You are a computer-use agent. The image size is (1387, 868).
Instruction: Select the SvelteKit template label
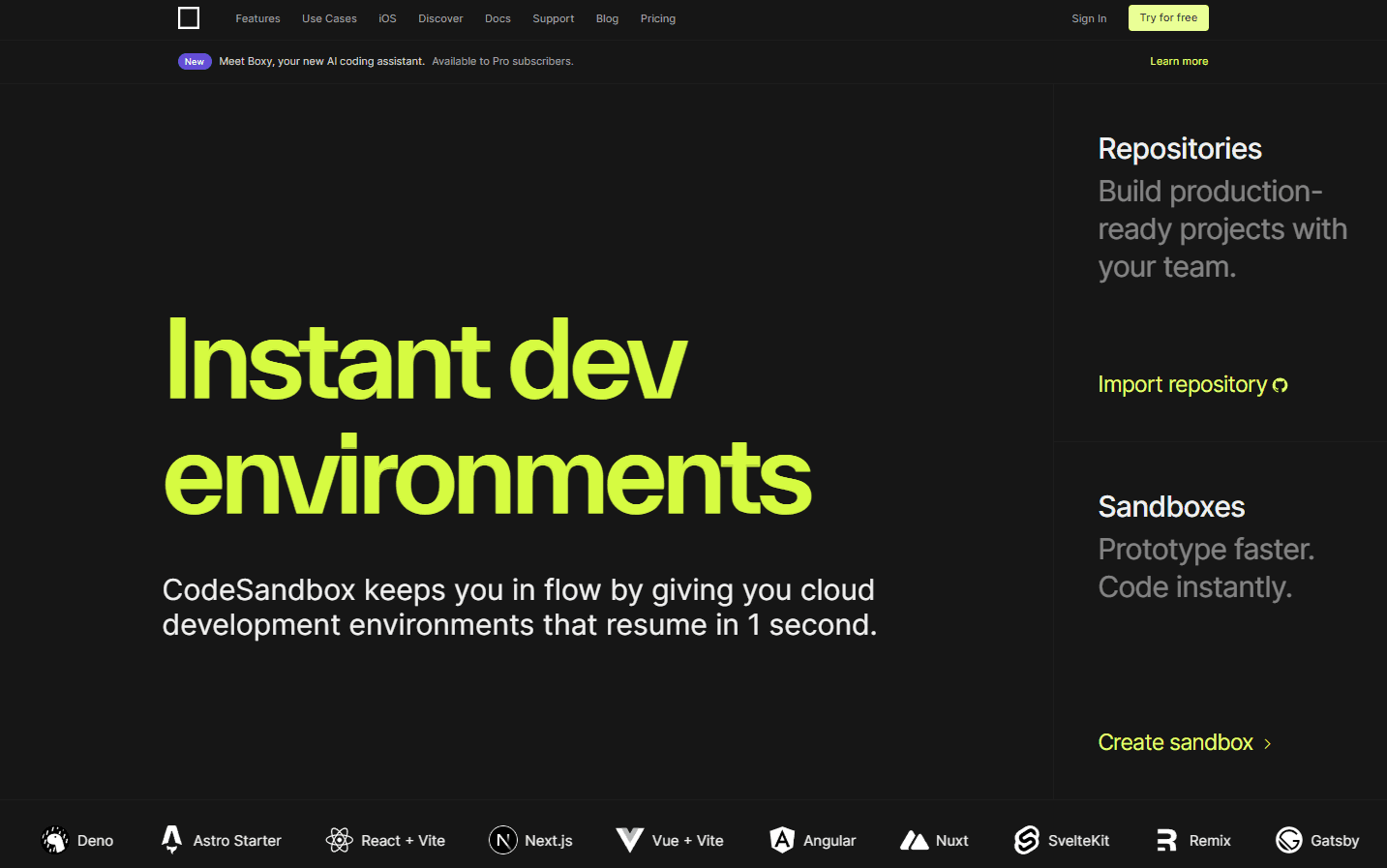(1078, 841)
